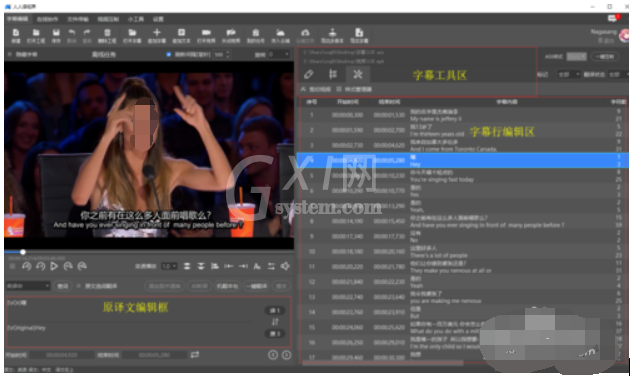Click the dictionary lookup button beside the dropdown
This screenshot has width=644, height=376.
tap(62, 286)
